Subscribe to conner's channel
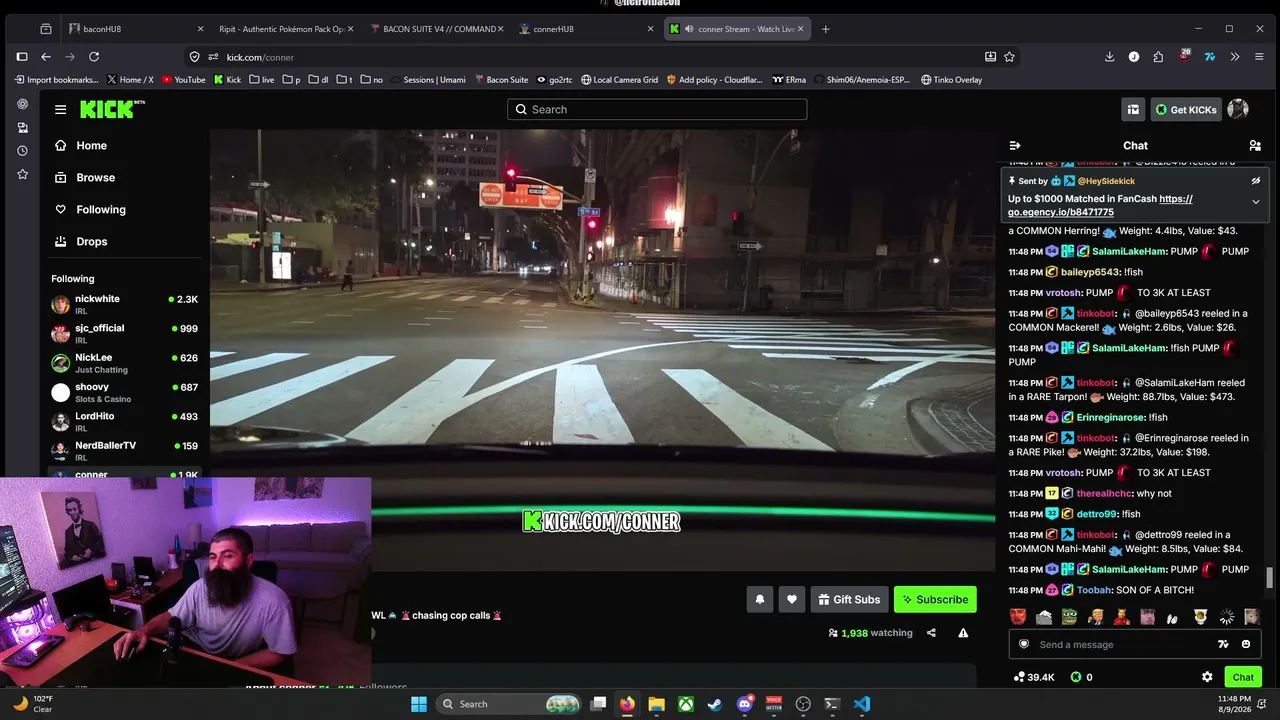 click(x=935, y=599)
